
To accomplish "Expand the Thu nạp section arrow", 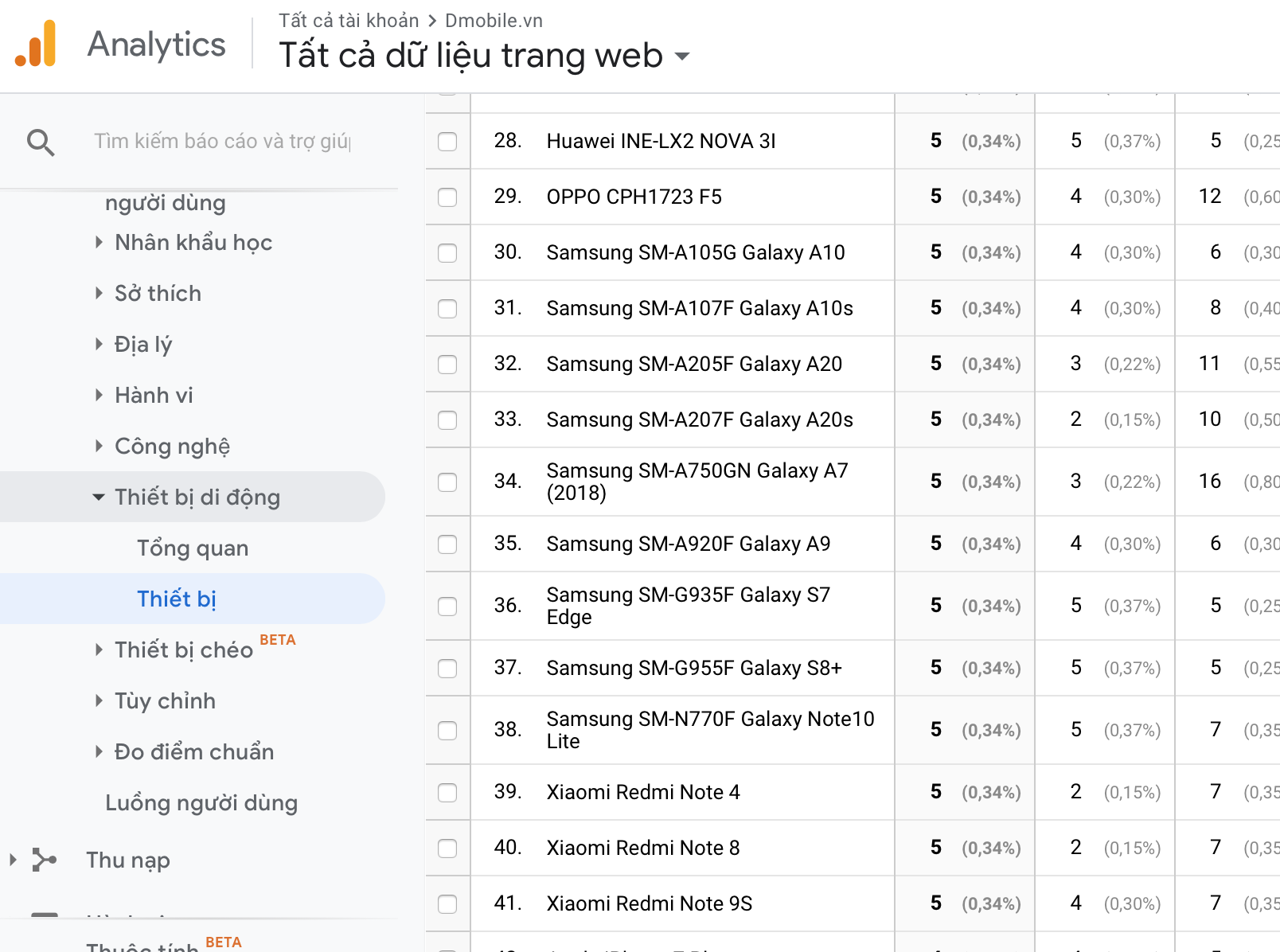I will click(13, 860).
